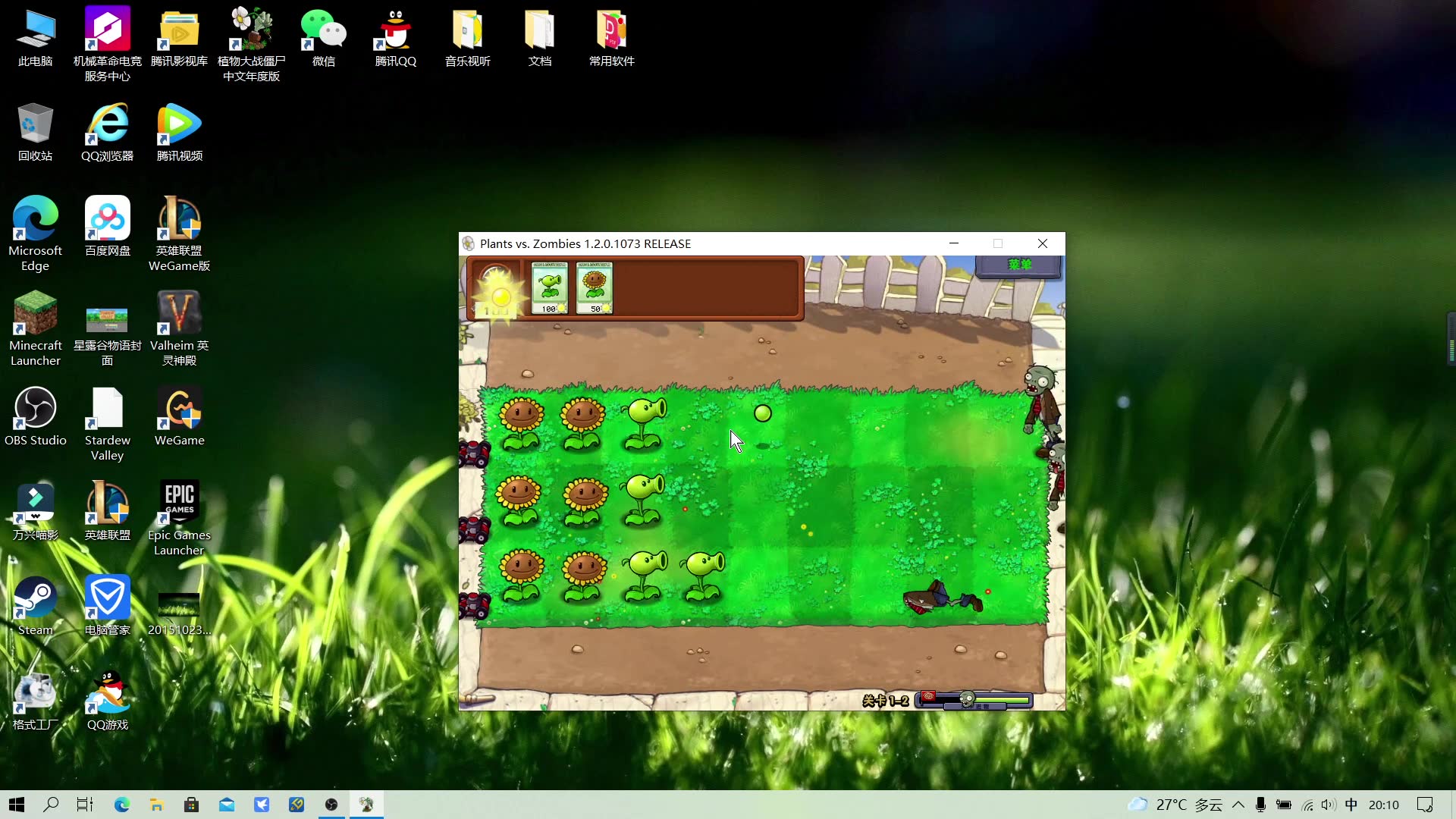Screen dimensions: 1456x819
Task: Select the 电脑管家 desktop icon
Action: (108, 607)
